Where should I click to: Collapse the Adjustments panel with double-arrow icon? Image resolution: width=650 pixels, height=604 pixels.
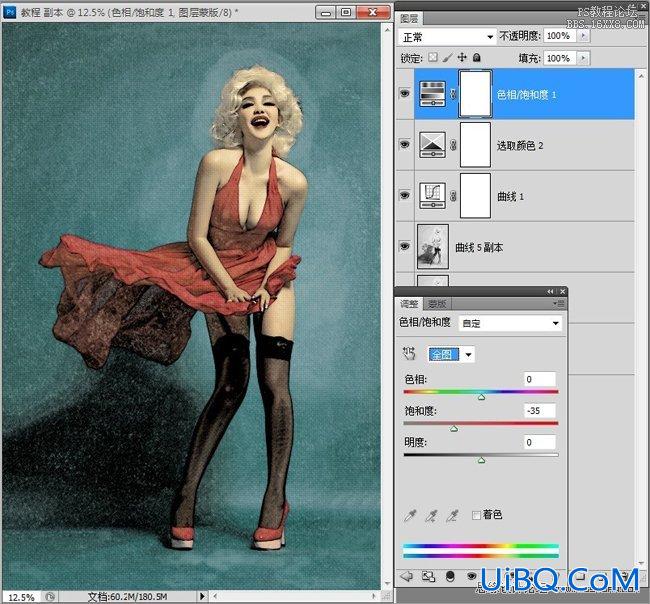(x=550, y=292)
